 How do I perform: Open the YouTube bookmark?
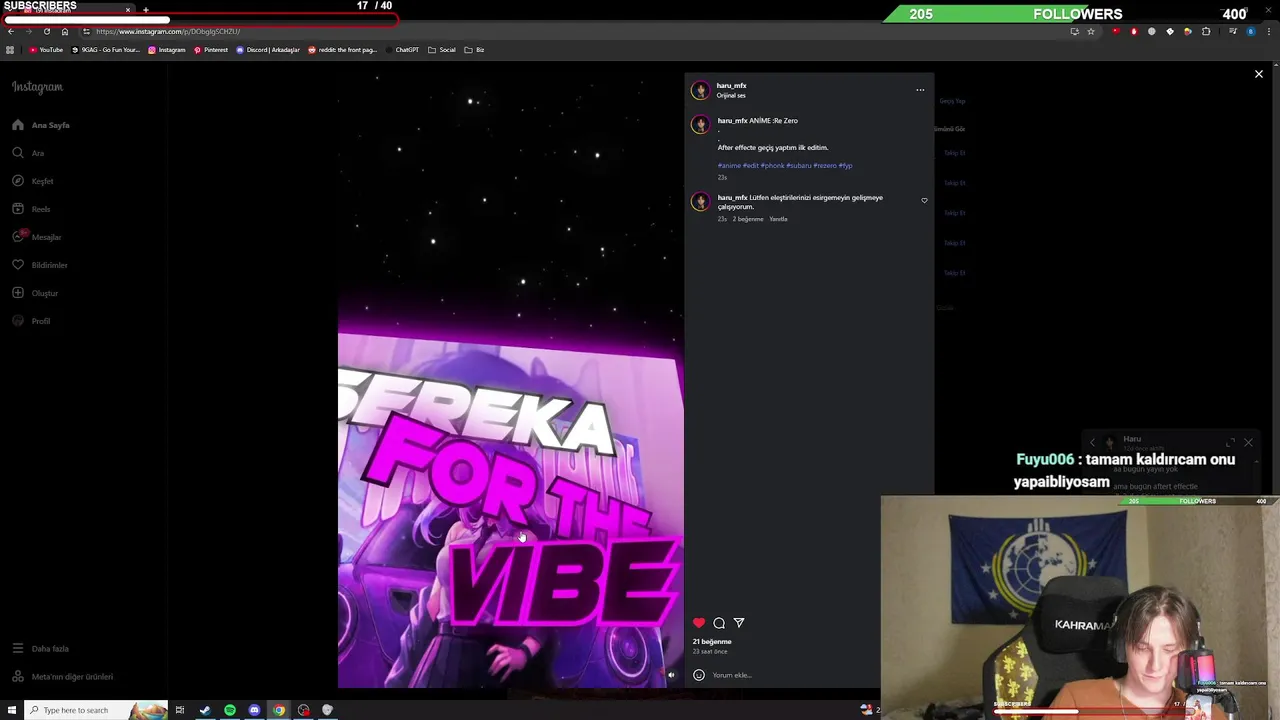pos(46,50)
